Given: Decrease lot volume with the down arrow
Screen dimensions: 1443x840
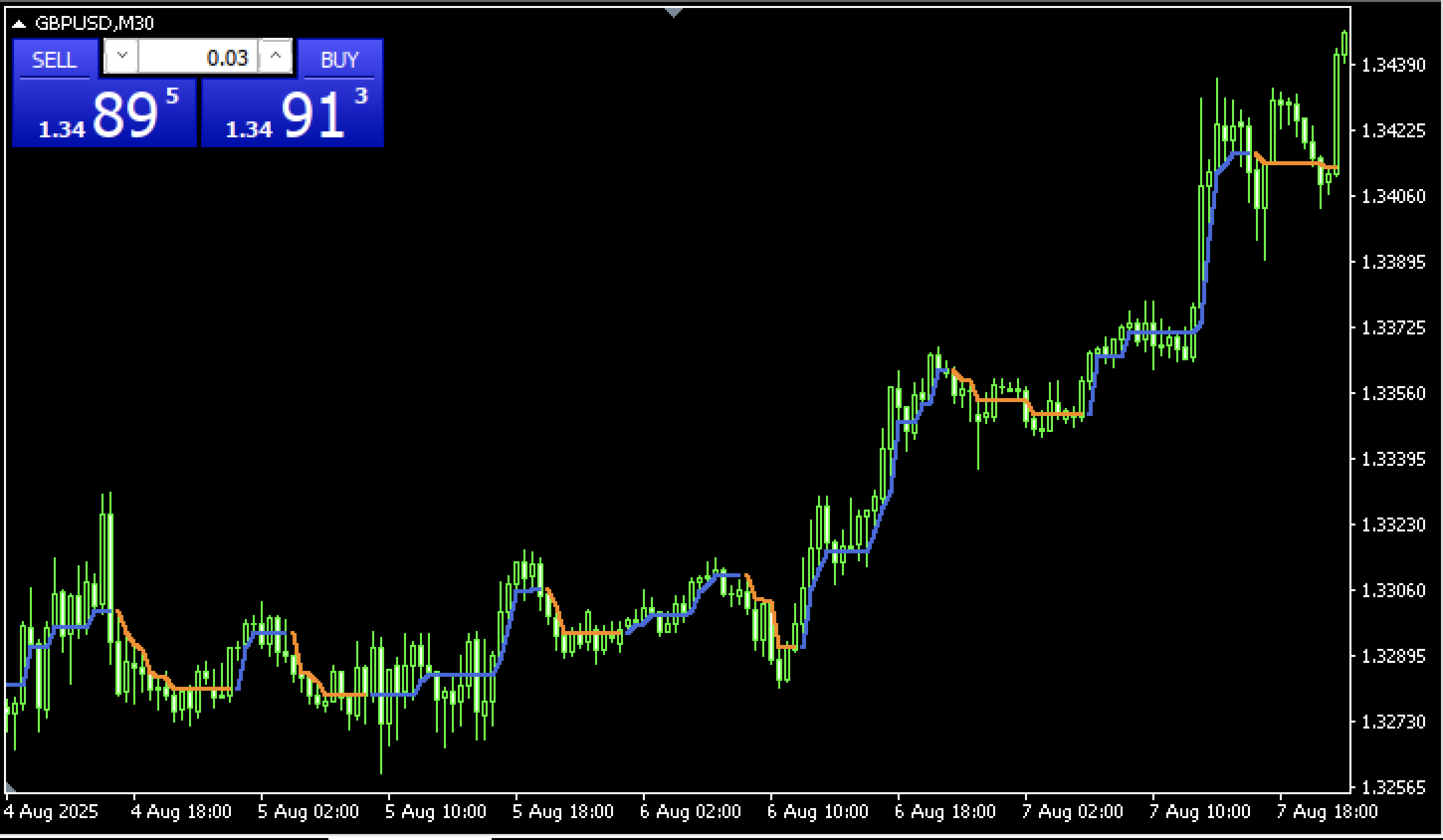Looking at the screenshot, I should pos(121,57).
